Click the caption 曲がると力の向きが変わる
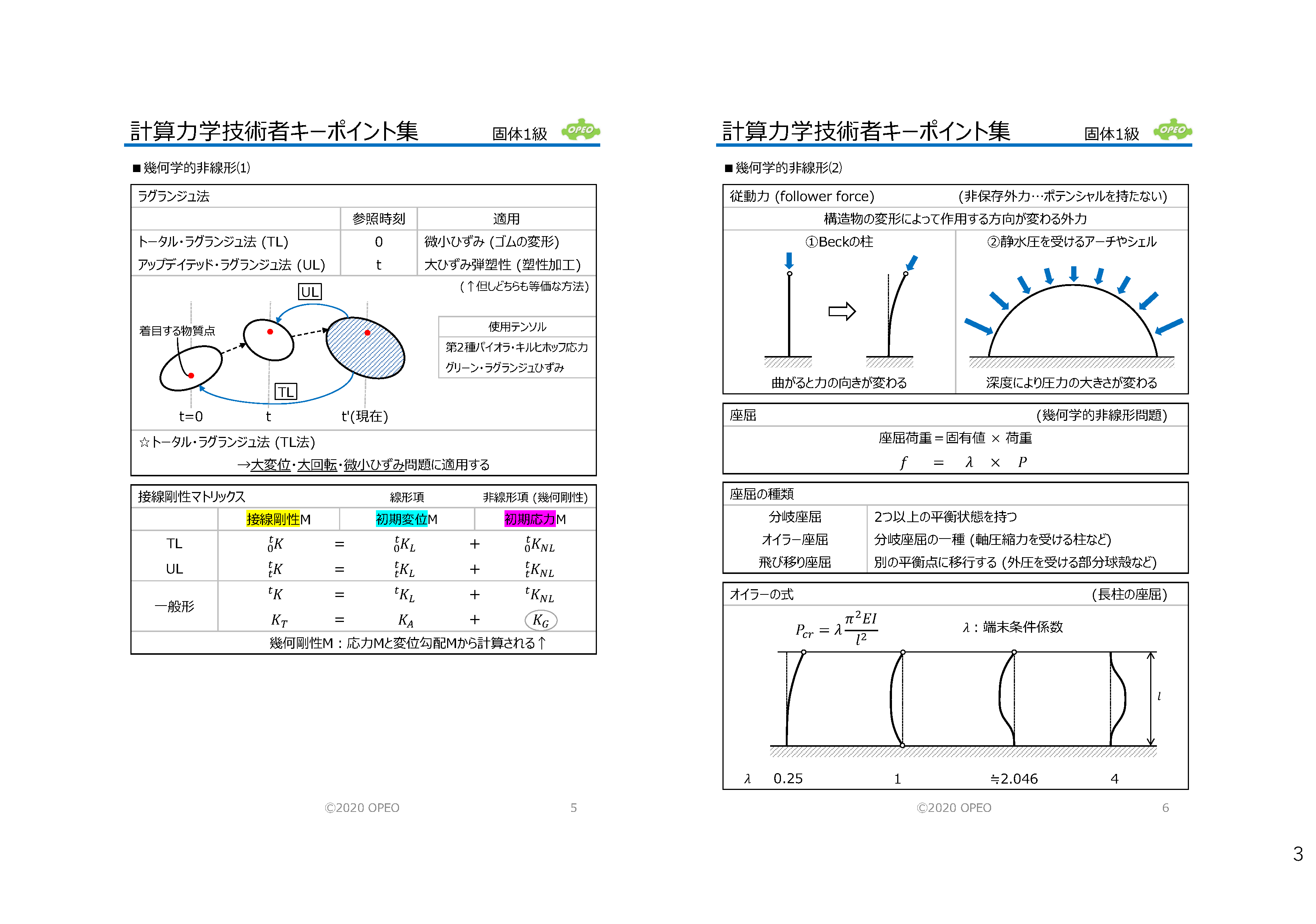 click(839, 382)
